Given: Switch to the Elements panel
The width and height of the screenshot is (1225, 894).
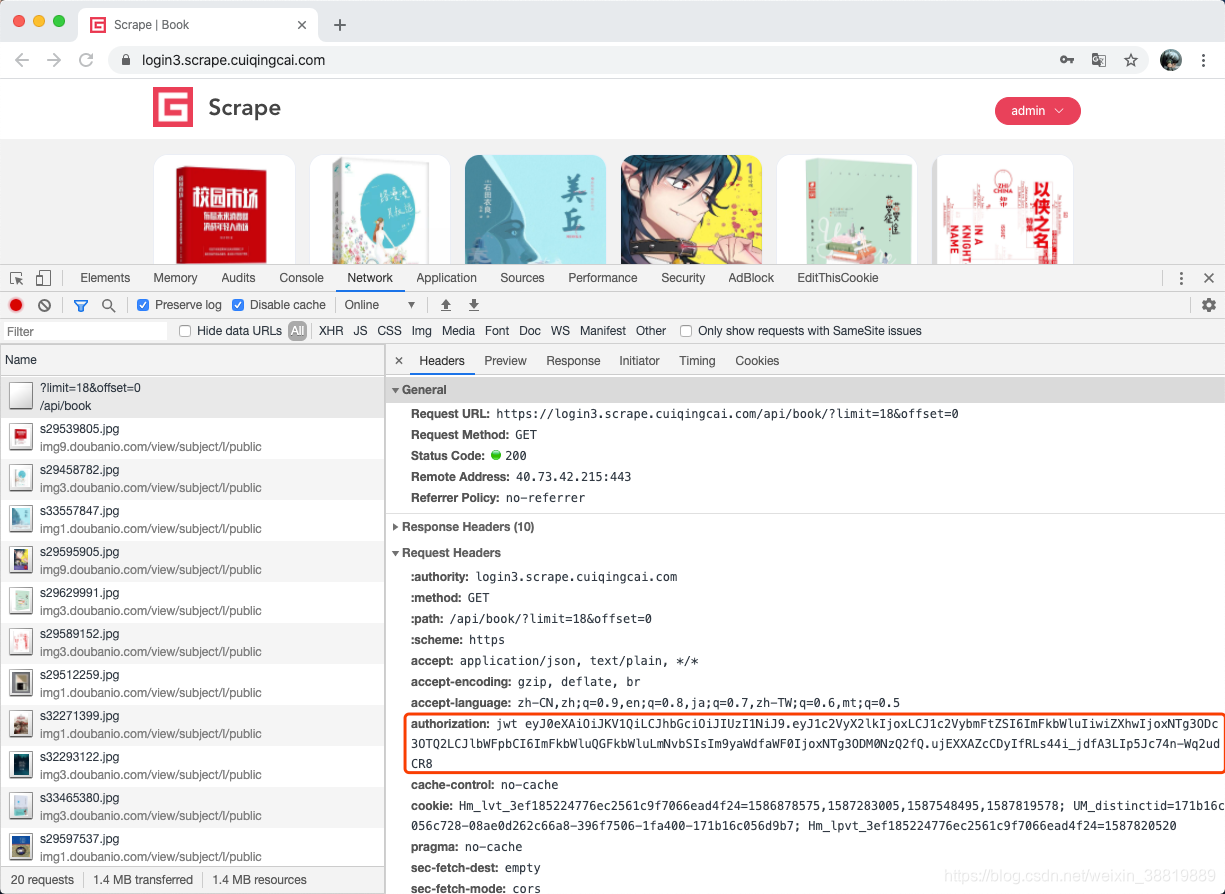Looking at the screenshot, I should click(x=105, y=278).
